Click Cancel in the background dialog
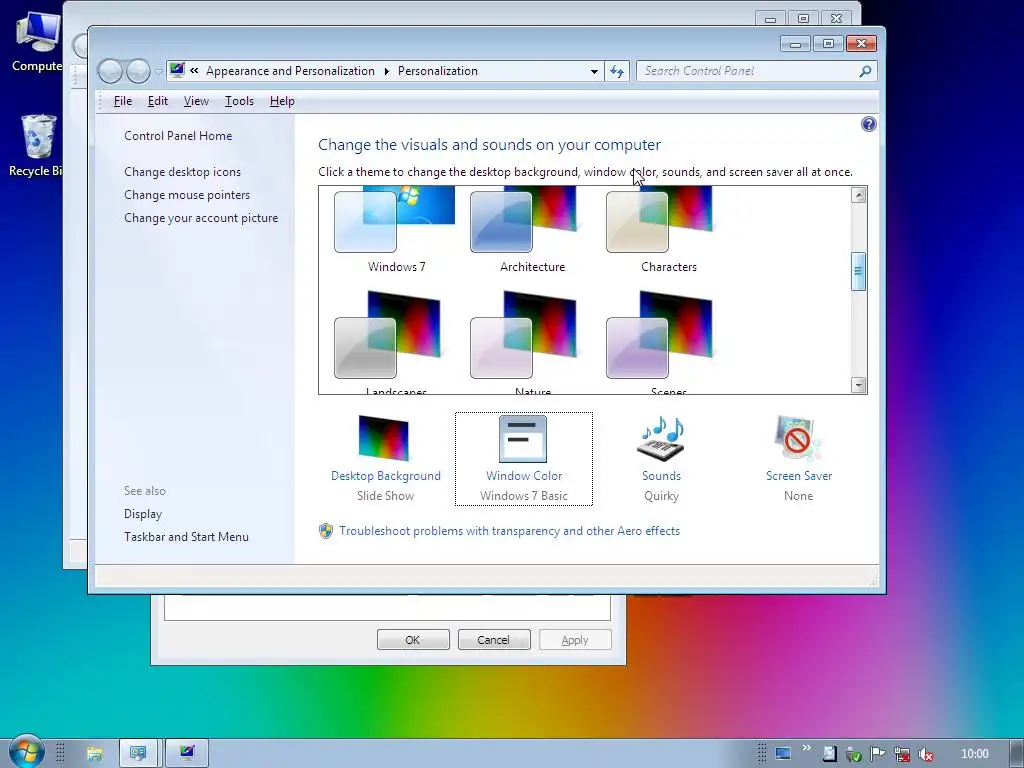Image resolution: width=1024 pixels, height=768 pixels. [494, 640]
